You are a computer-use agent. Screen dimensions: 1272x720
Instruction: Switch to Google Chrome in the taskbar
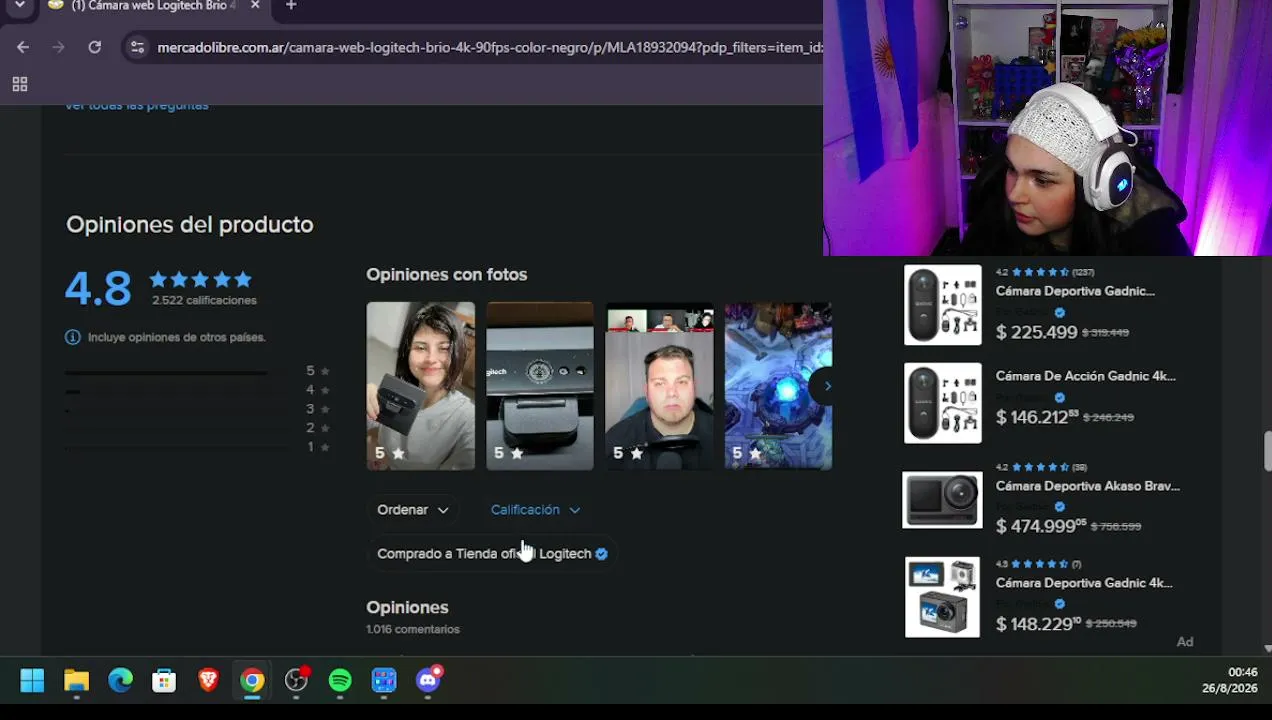252,681
